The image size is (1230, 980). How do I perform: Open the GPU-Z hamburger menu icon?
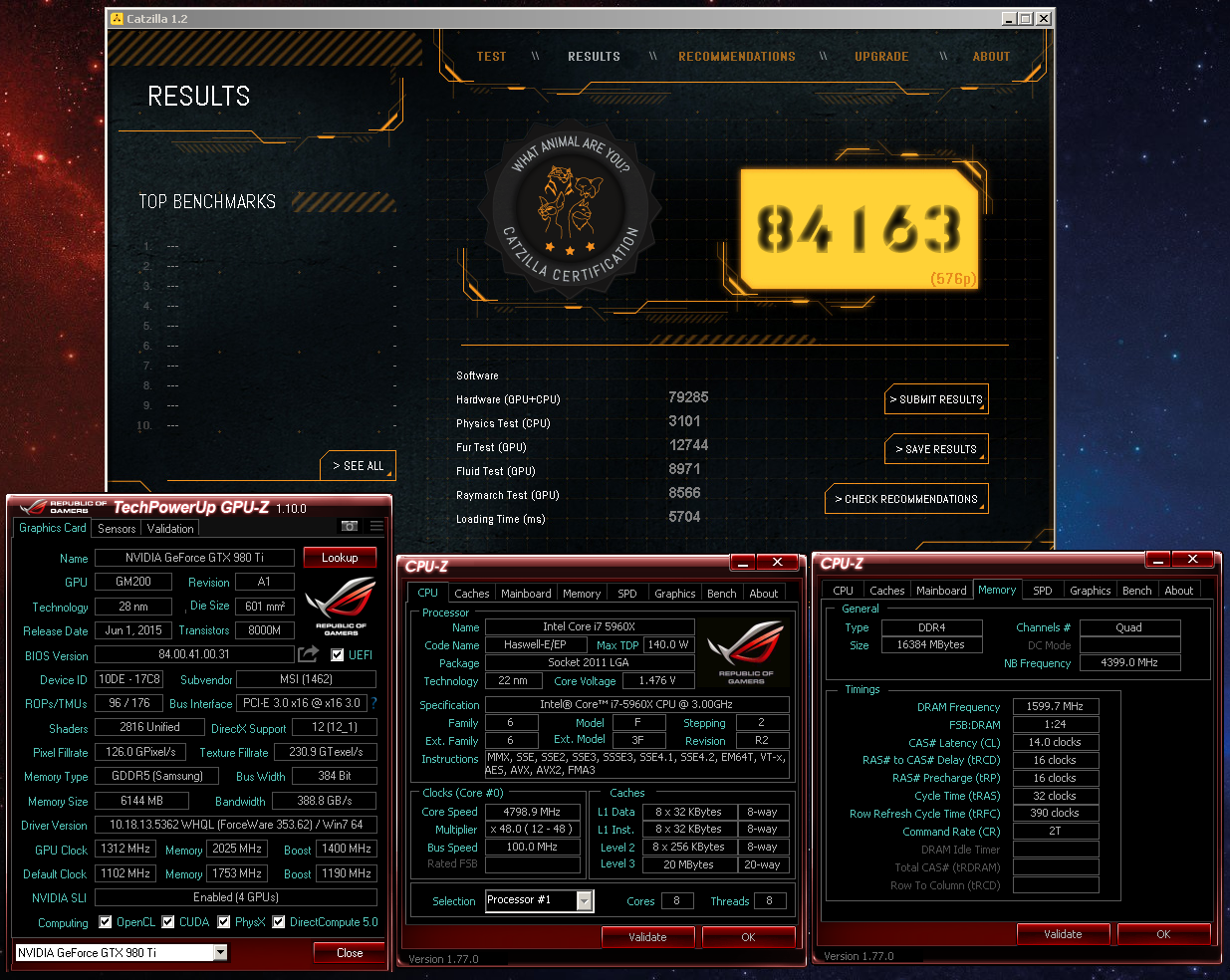(376, 526)
